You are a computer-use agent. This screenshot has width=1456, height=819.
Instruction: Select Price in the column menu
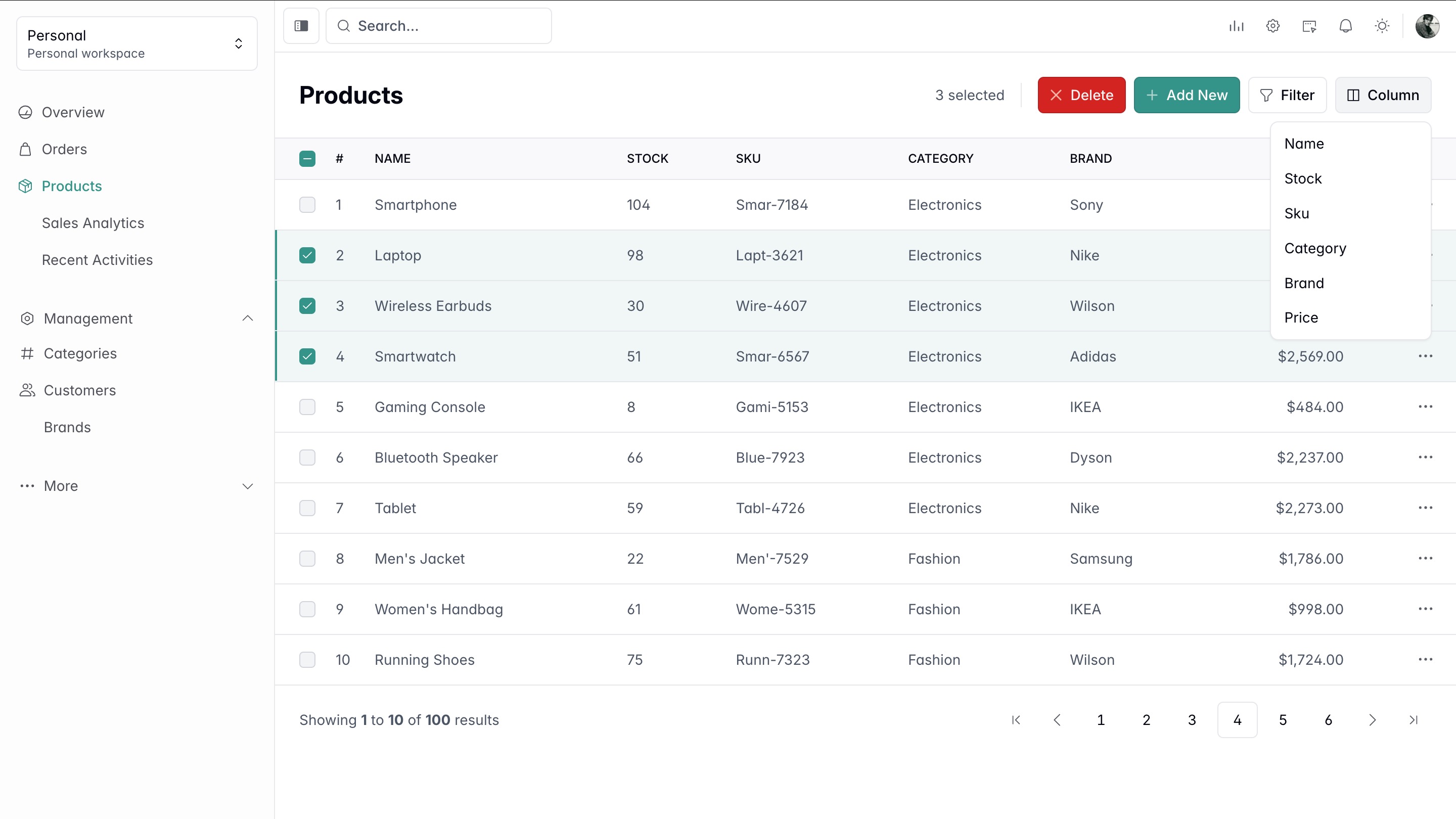pos(1301,317)
